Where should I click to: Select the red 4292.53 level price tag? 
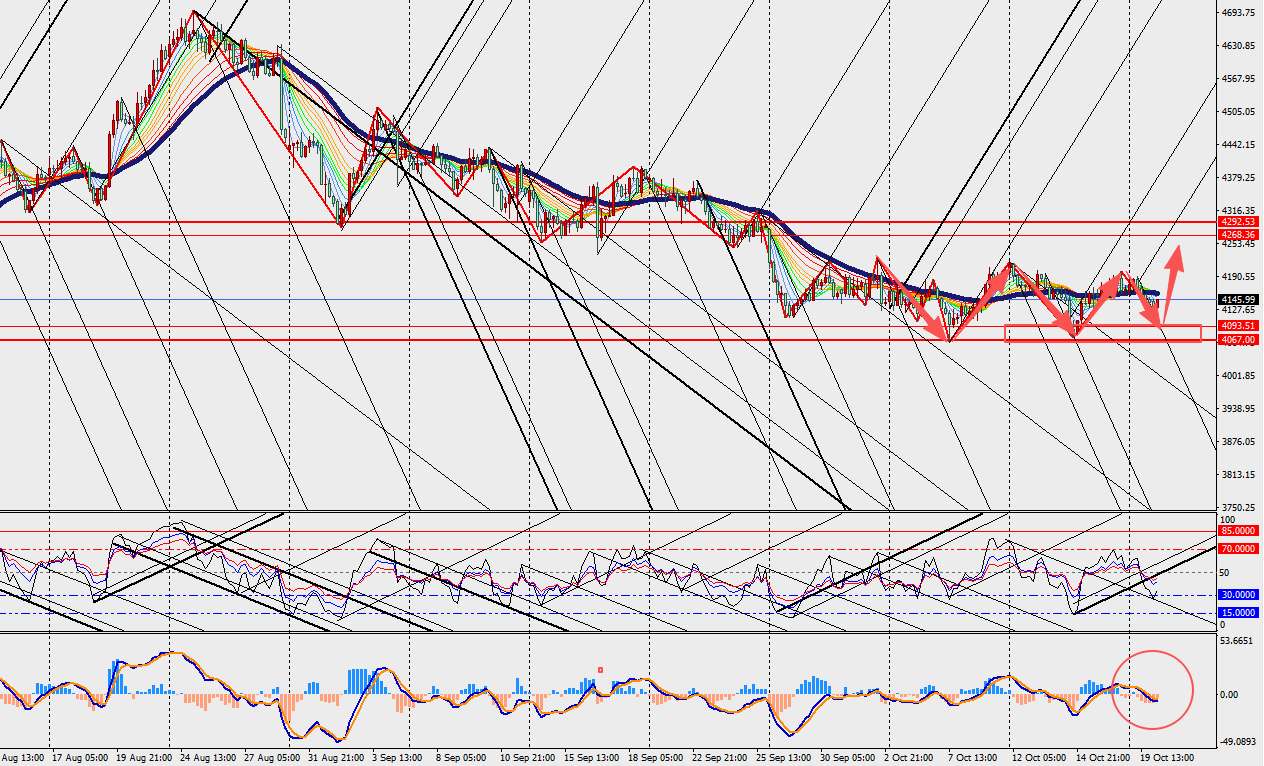coord(1239,222)
